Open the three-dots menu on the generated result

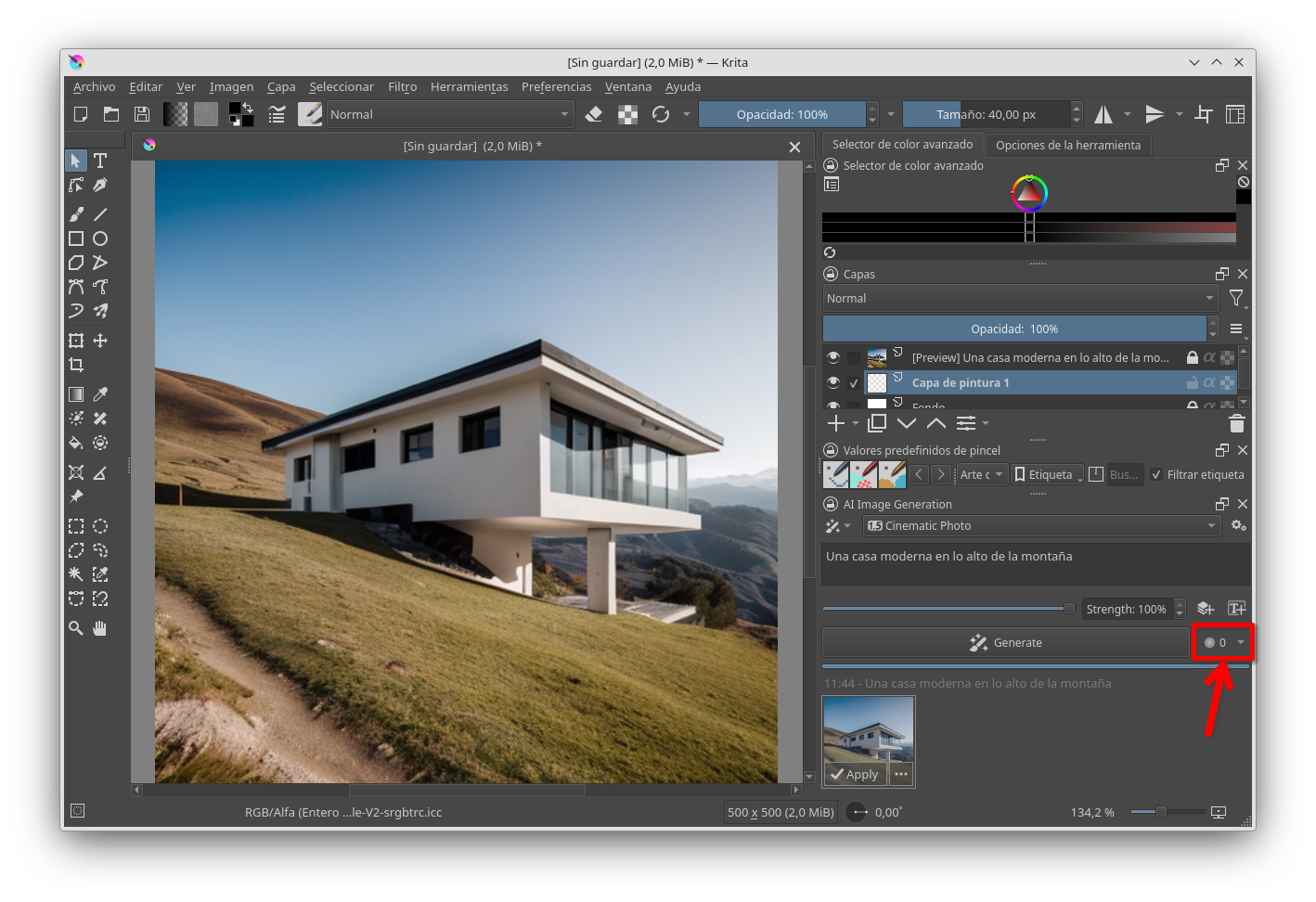[901, 774]
